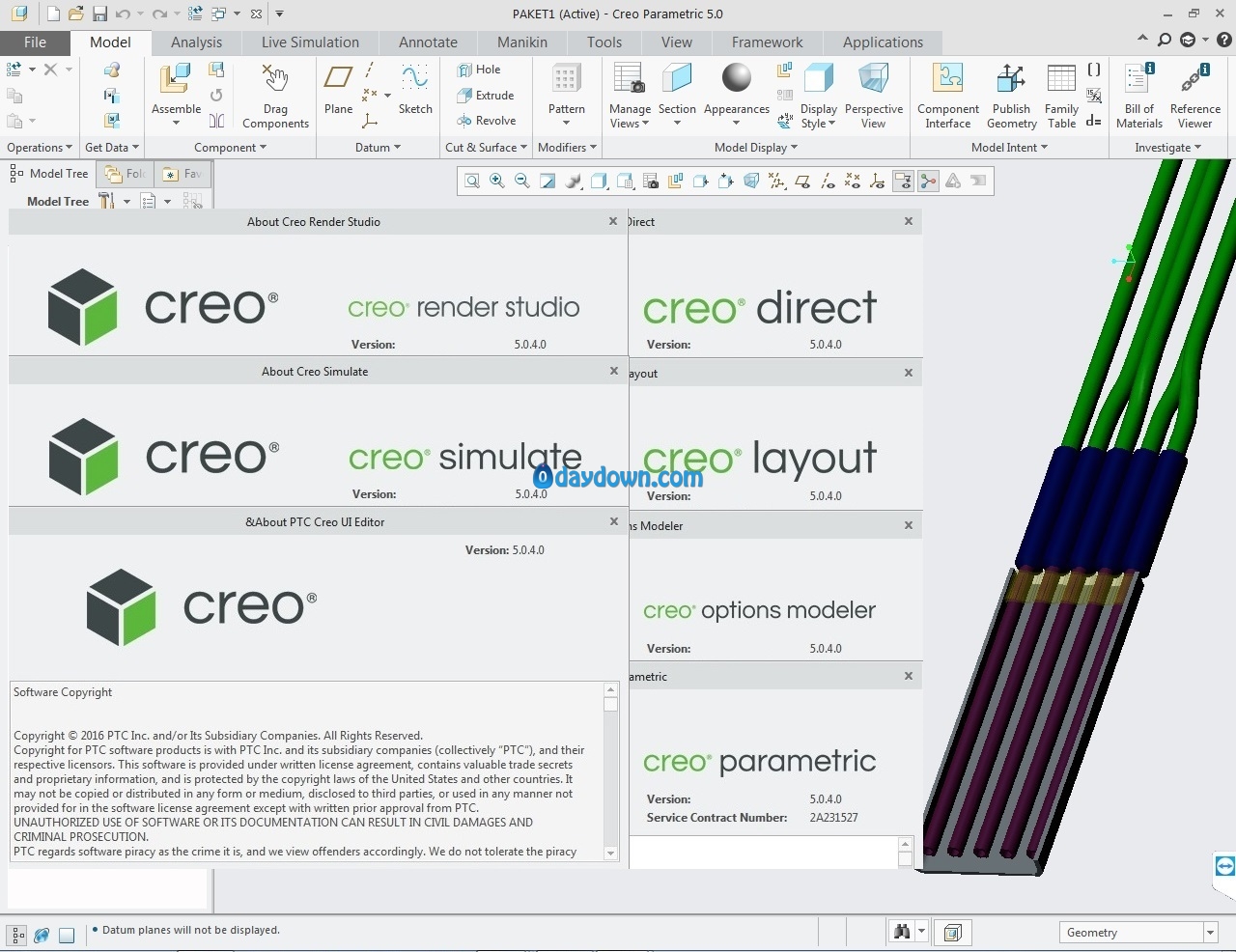1236x952 pixels.
Task: Close the About PTC Creo UI Editor dialog
Action: pos(614,521)
